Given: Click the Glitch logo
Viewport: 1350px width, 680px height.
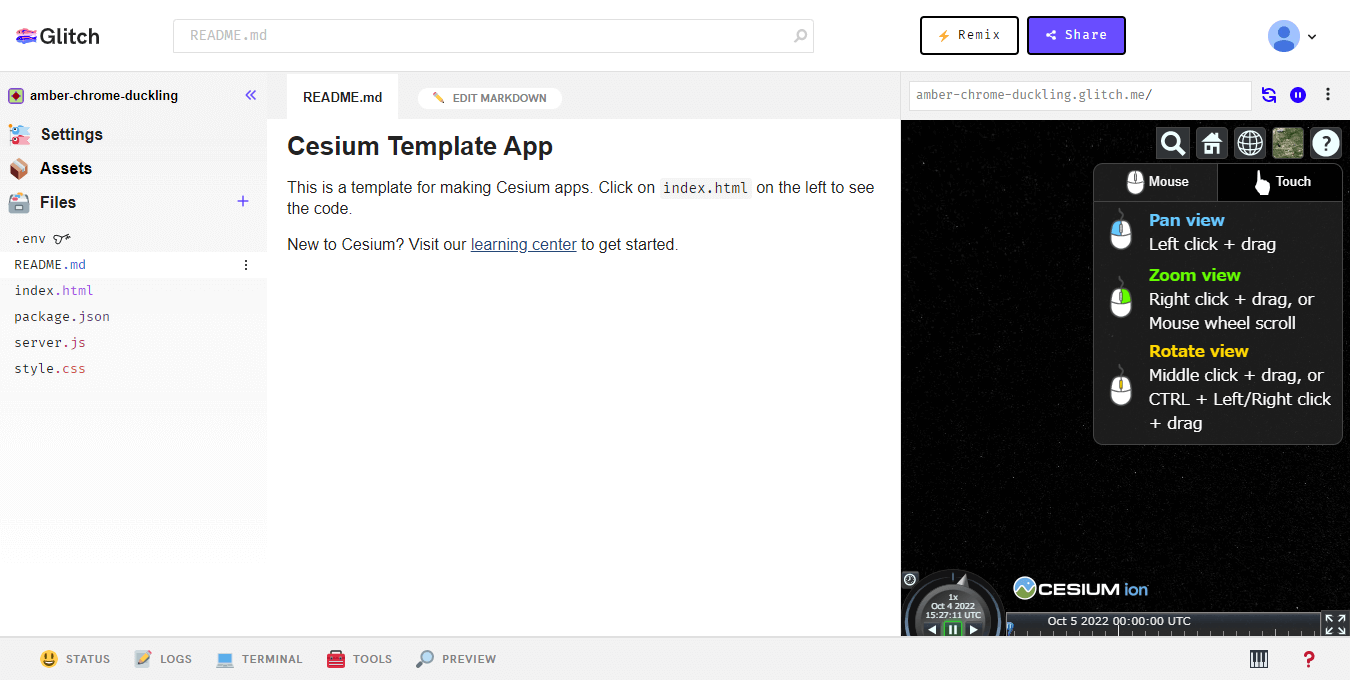Looking at the screenshot, I should (x=58, y=36).
